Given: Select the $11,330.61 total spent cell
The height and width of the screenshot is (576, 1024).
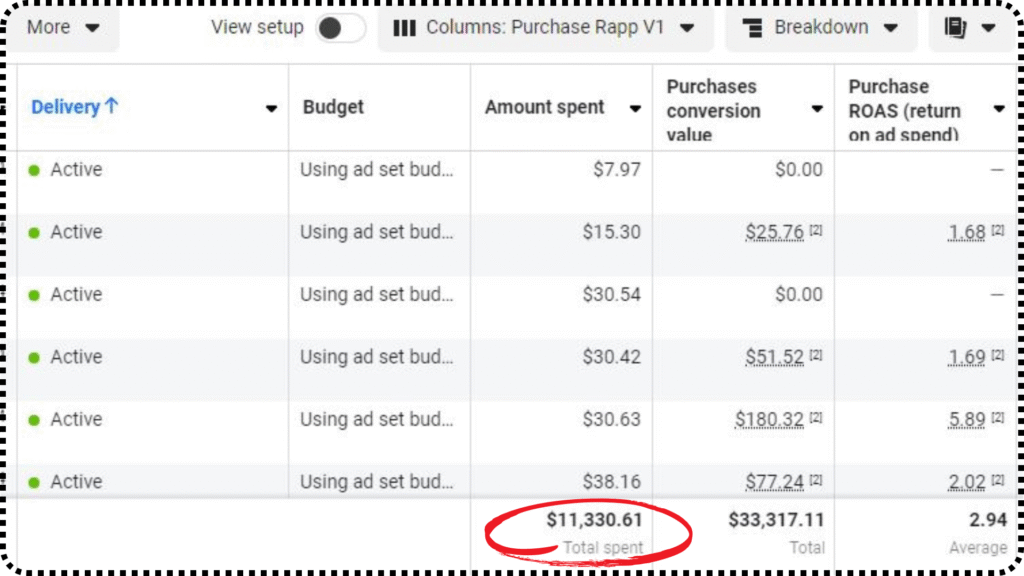Looking at the screenshot, I should tap(594, 520).
